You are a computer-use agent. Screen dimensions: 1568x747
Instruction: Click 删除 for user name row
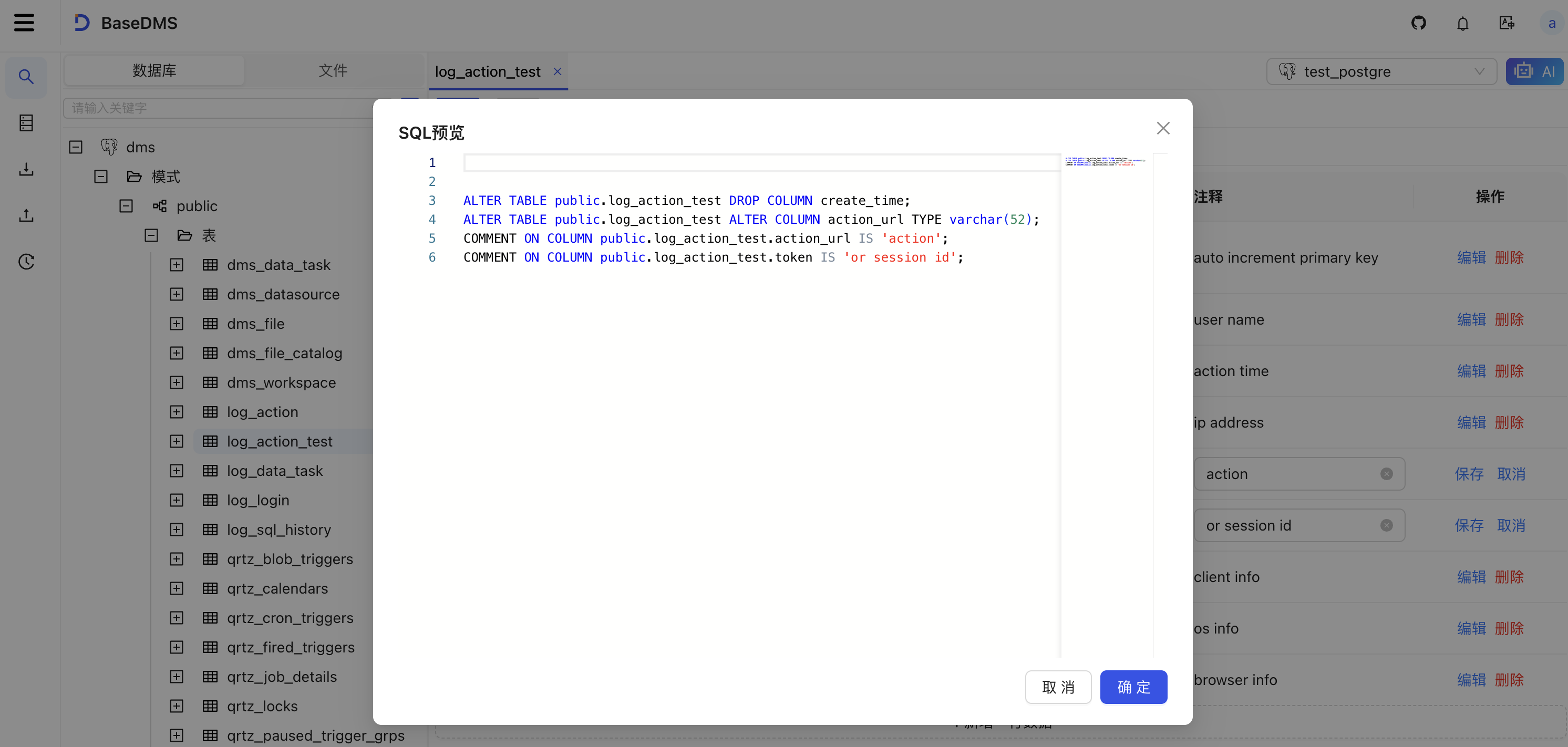click(x=1509, y=319)
